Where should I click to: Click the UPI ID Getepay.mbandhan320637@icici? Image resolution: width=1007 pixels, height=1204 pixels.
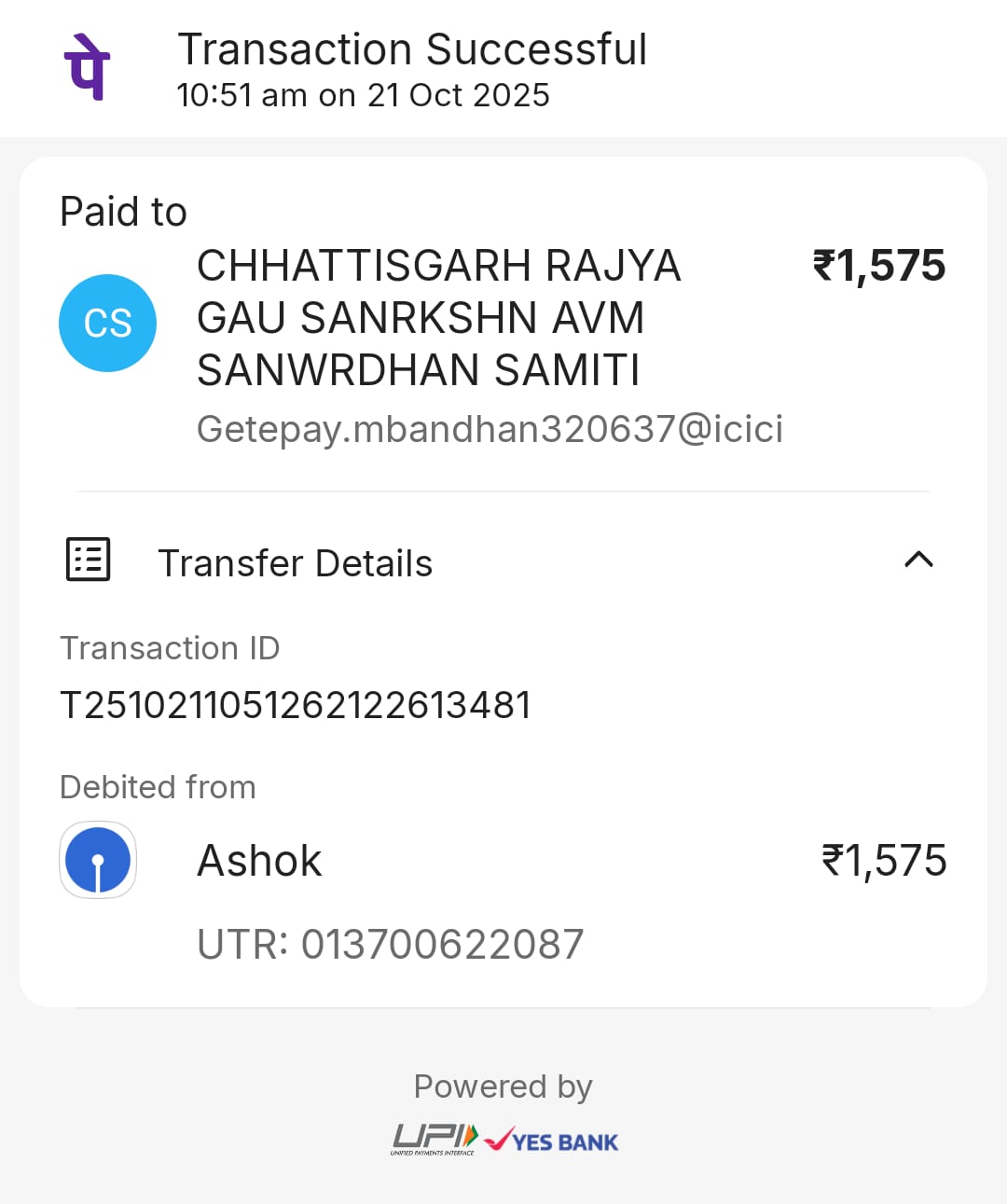(490, 429)
